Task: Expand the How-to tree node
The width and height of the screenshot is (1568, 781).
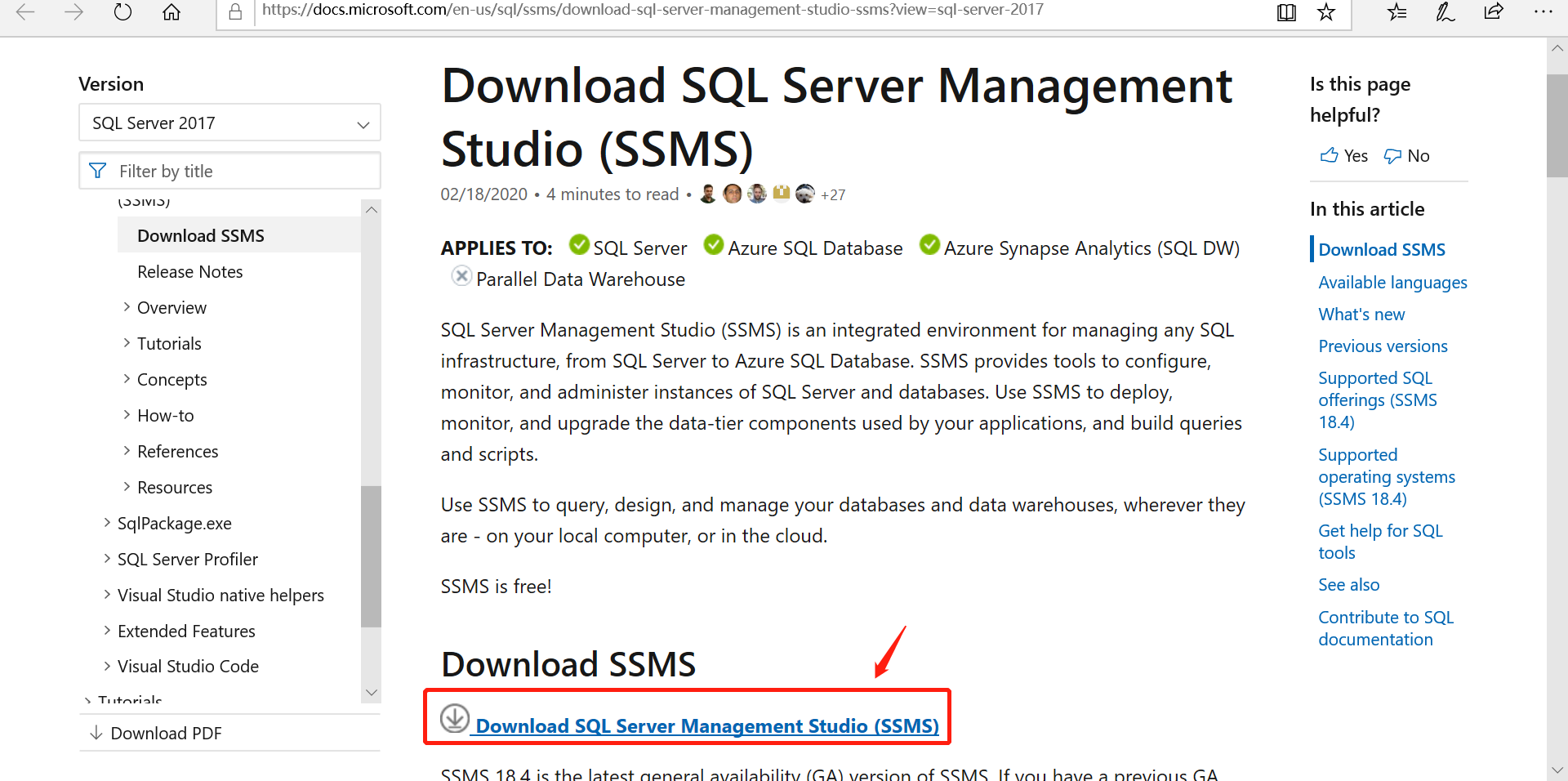Action: [127, 415]
